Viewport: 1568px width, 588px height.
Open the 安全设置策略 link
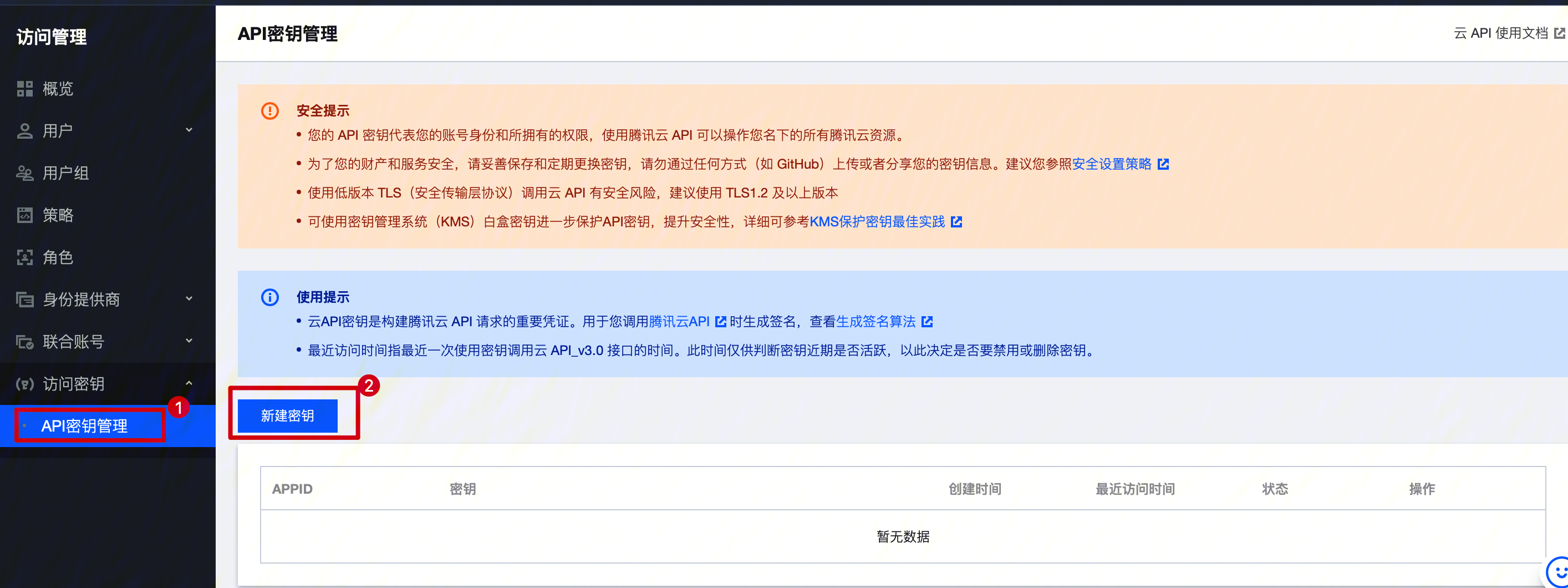1112,164
